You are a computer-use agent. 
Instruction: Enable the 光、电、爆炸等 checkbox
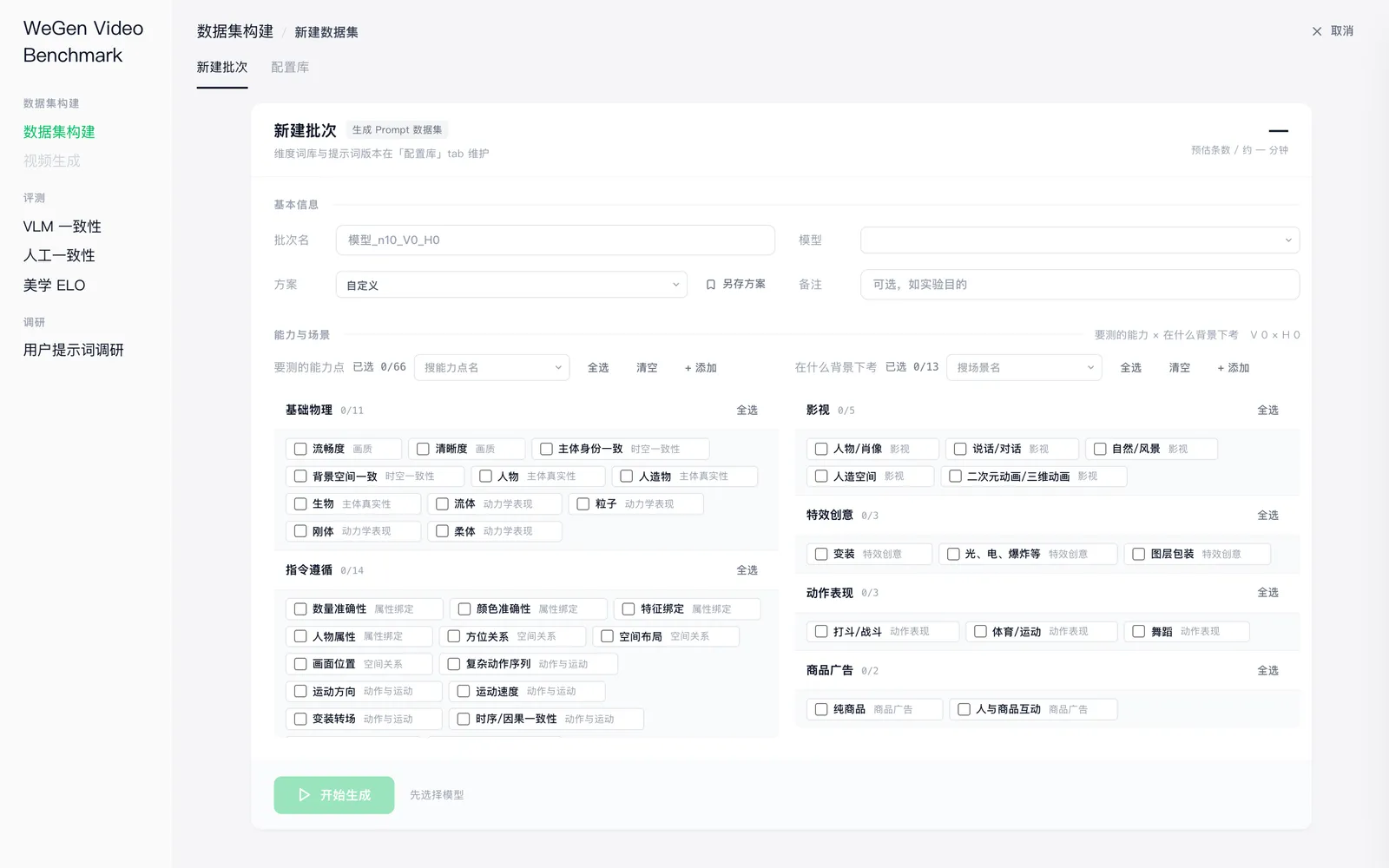coord(953,554)
